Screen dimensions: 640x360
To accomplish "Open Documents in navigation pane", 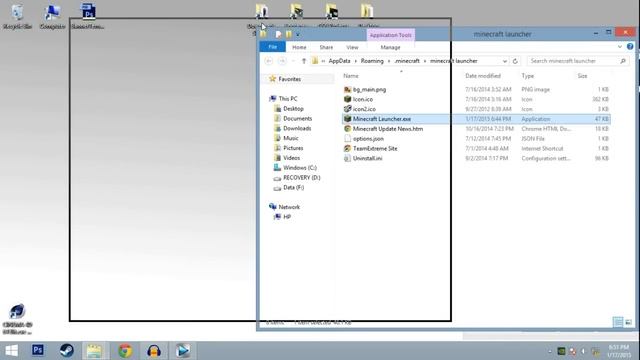I will click(297, 118).
